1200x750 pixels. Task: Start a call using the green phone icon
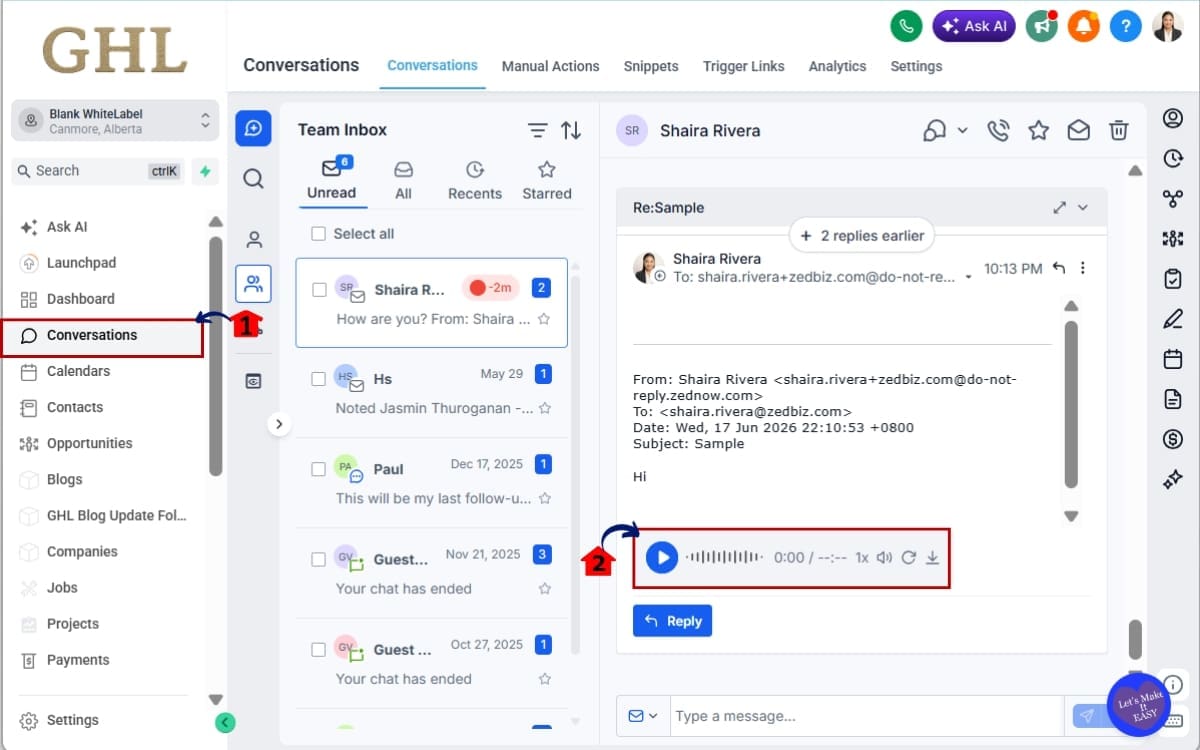(906, 26)
